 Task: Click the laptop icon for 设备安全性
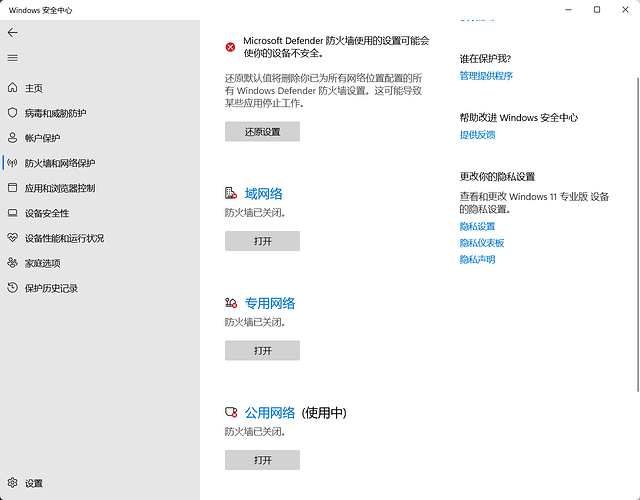13,213
